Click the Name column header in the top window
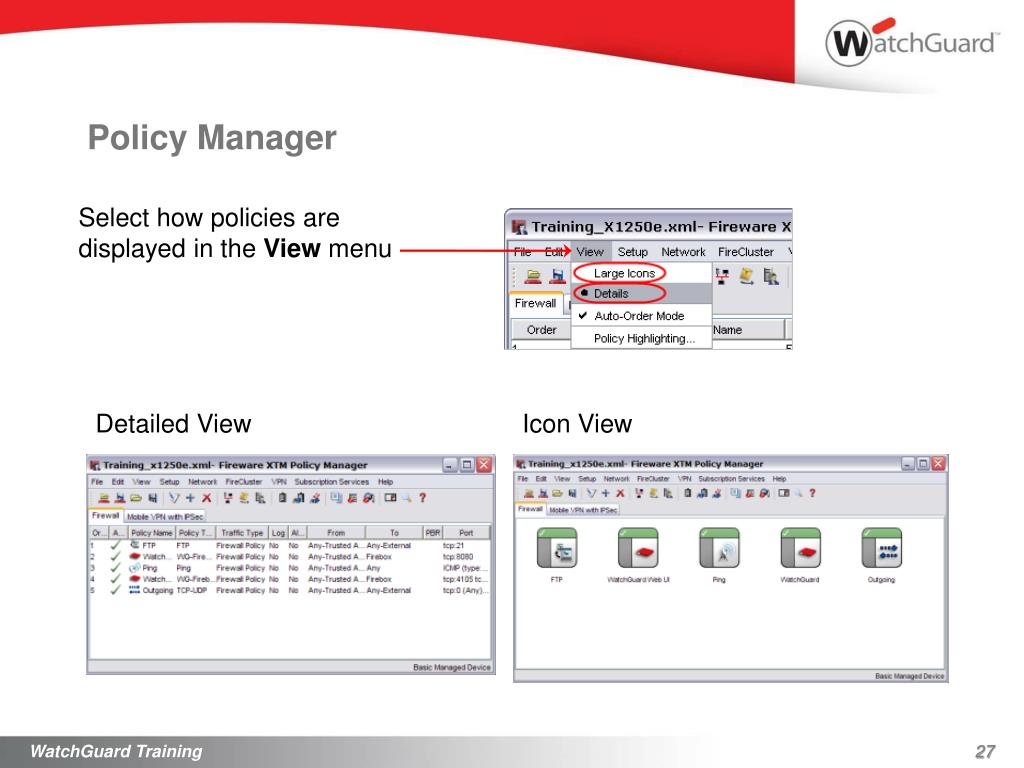 (x=748, y=330)
